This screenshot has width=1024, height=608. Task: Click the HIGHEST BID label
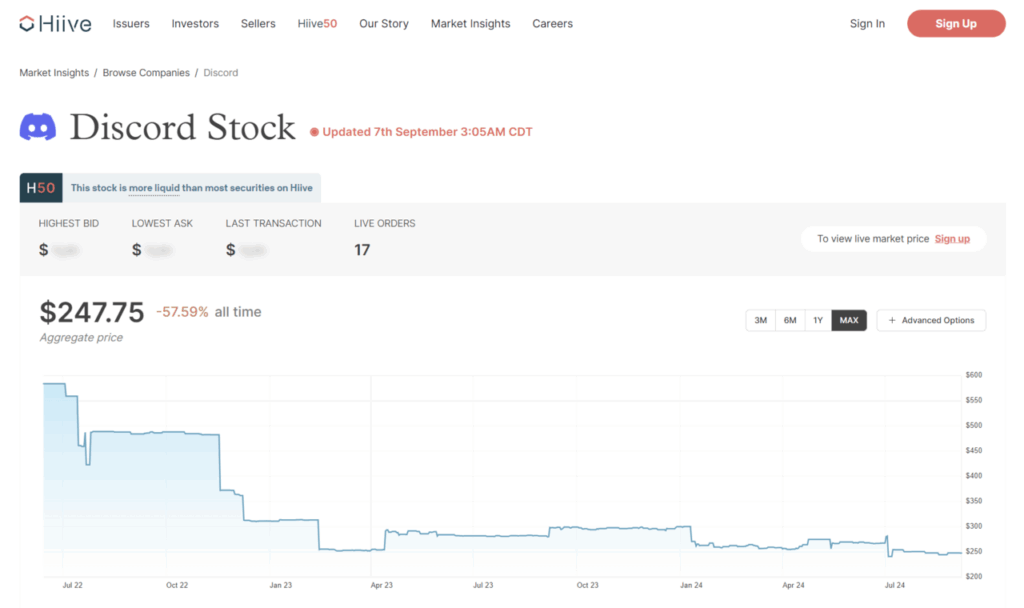point(69,223)
